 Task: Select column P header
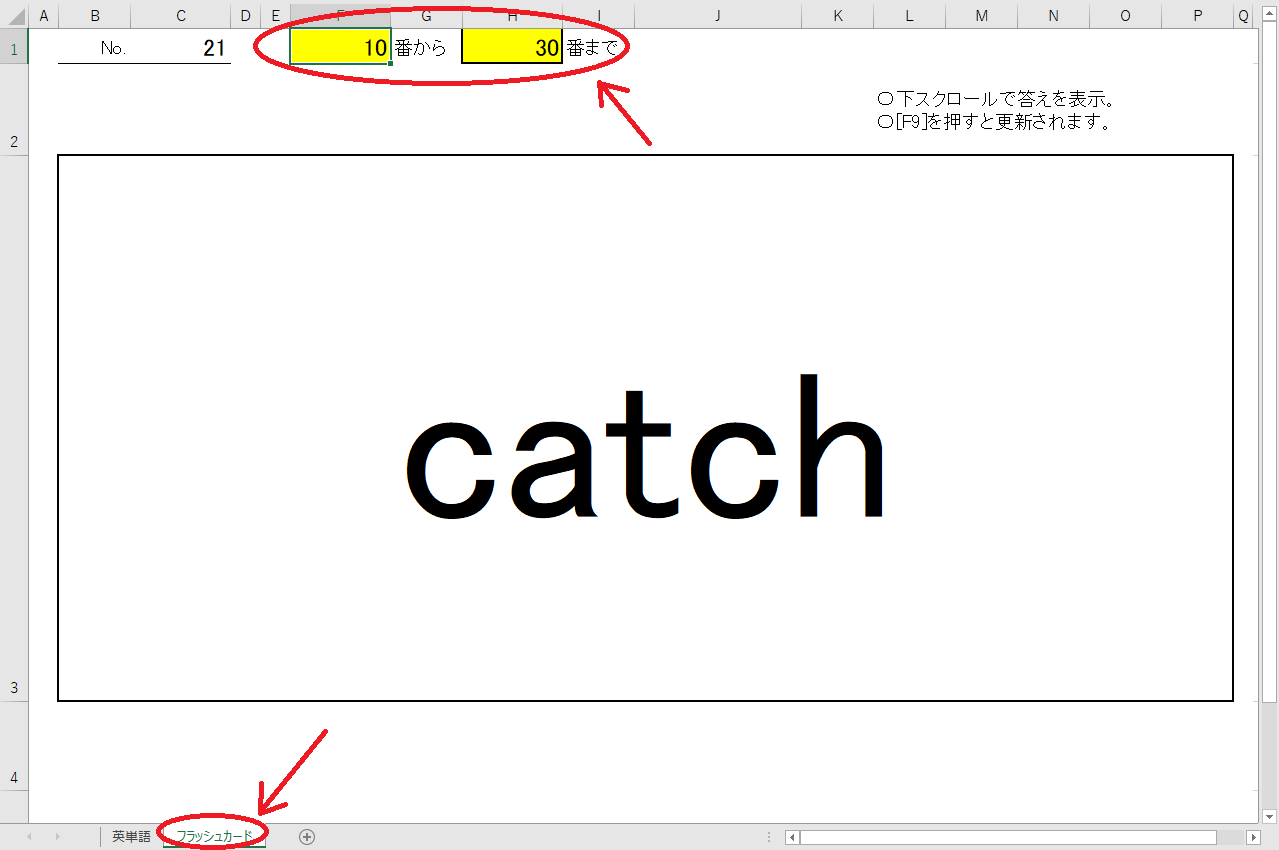1197,16
